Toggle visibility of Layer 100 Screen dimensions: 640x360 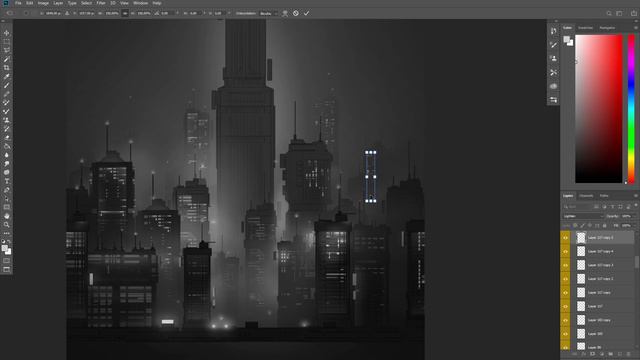click(x=565, y=334)
